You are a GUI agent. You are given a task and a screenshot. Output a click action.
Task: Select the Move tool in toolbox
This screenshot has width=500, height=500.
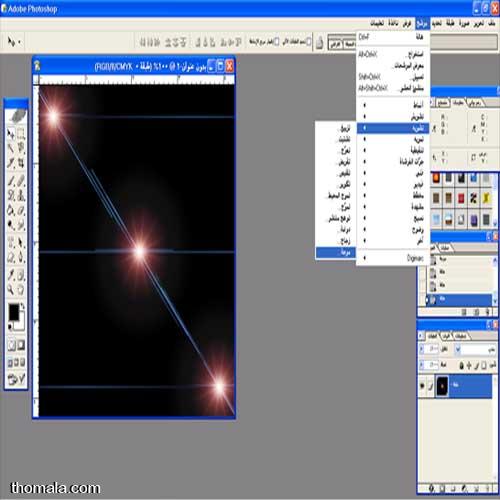click(x=11, y=134)
